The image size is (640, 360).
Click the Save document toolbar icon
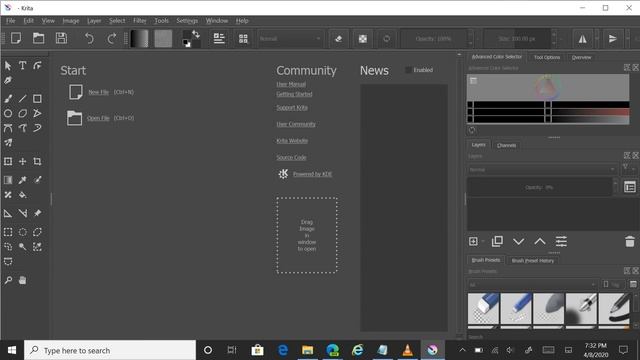coord(62,38)
